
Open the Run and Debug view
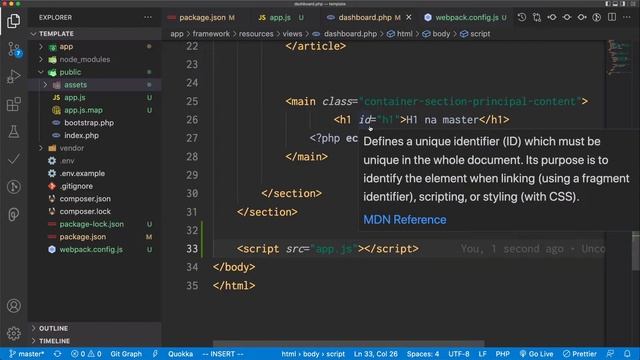13,76
